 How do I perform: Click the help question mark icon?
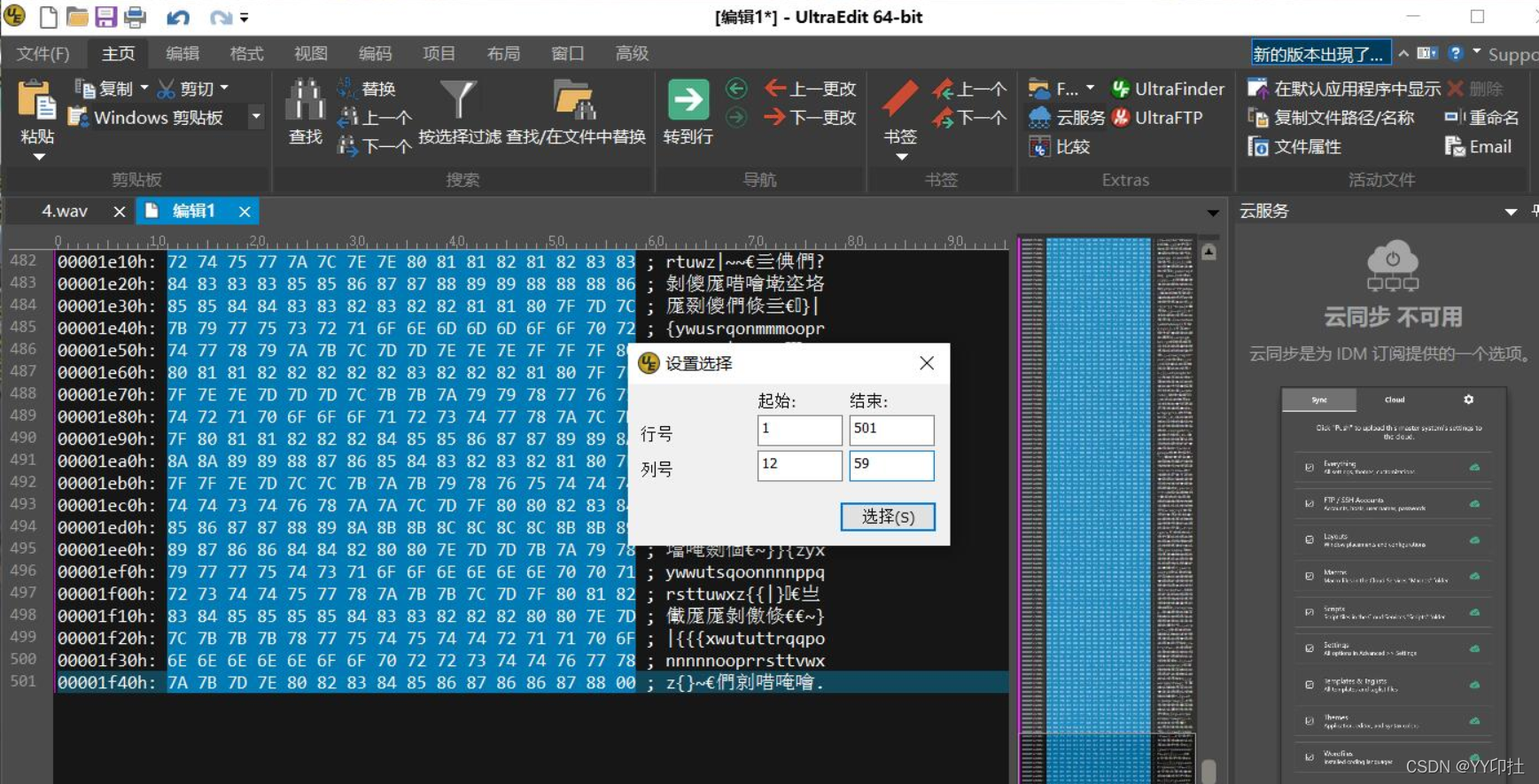point(1455,53)
